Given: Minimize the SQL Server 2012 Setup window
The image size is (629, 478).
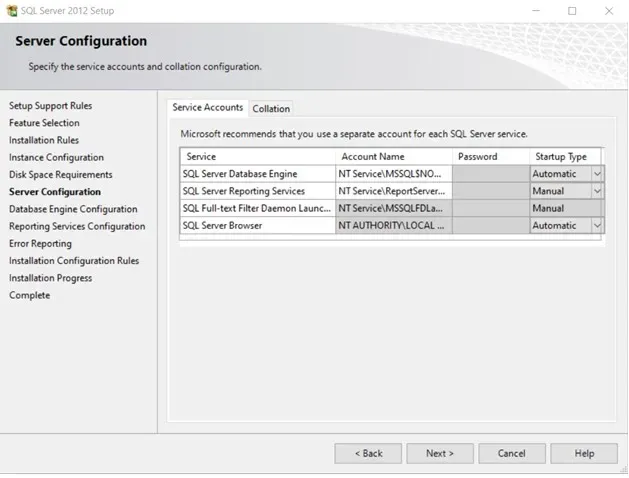Looking at the screenshot, I should [x=536, y=11].
